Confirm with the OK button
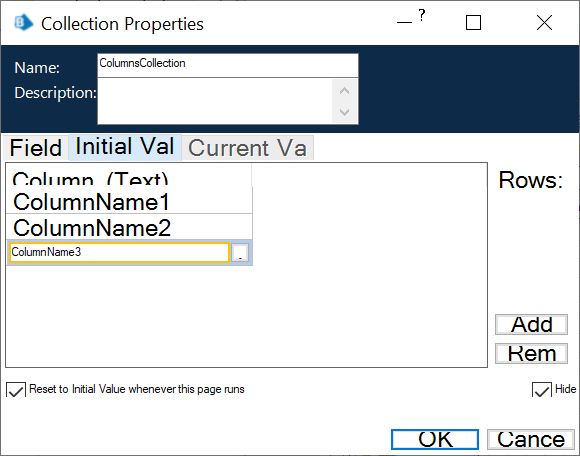The image size is (580, 456). 435,439
